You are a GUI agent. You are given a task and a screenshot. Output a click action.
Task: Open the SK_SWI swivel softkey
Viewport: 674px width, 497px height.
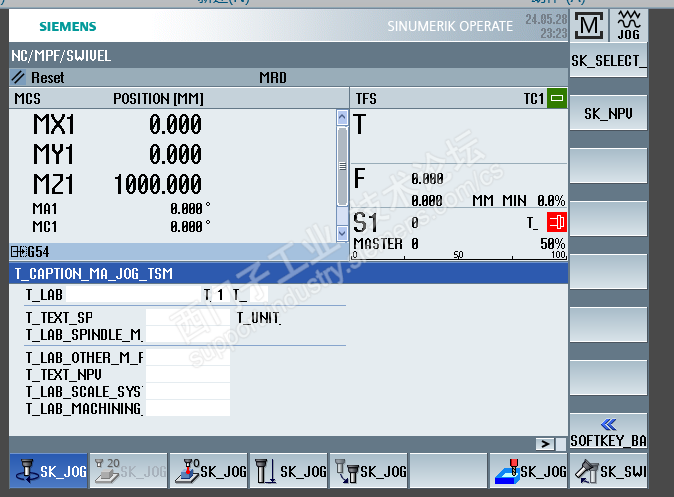[x=608, y=471]
